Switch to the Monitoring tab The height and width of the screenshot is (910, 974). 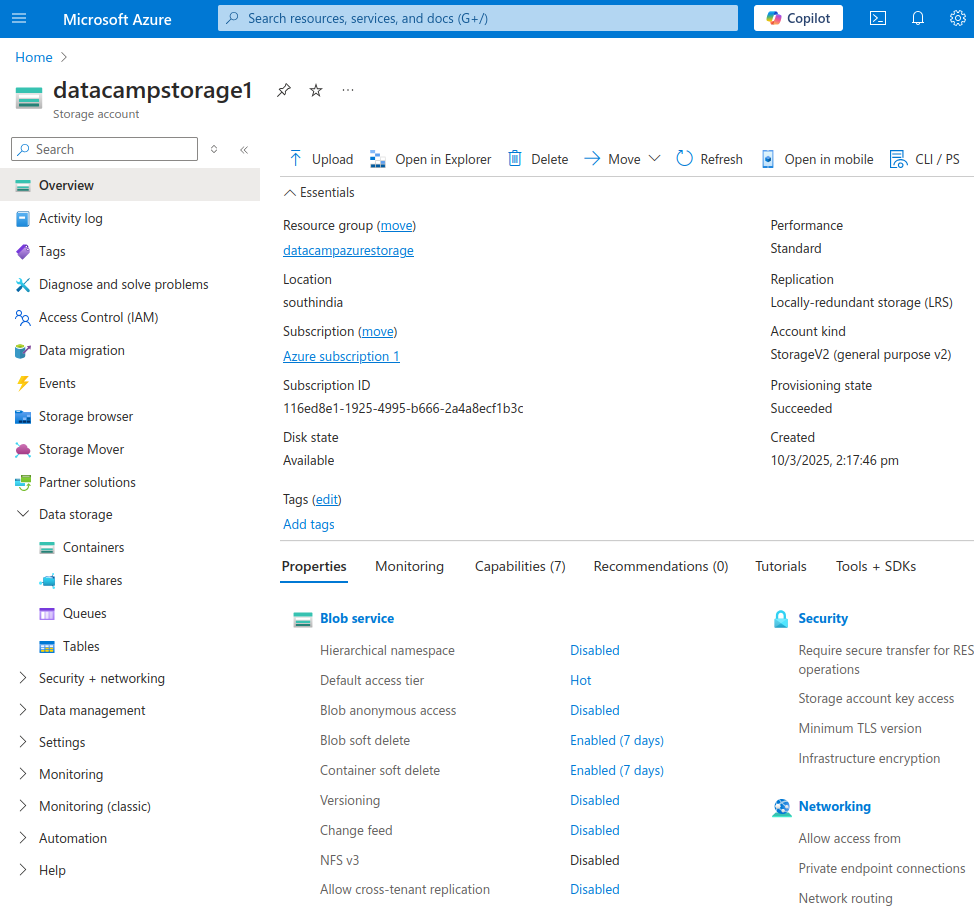(x=409, y=566)
